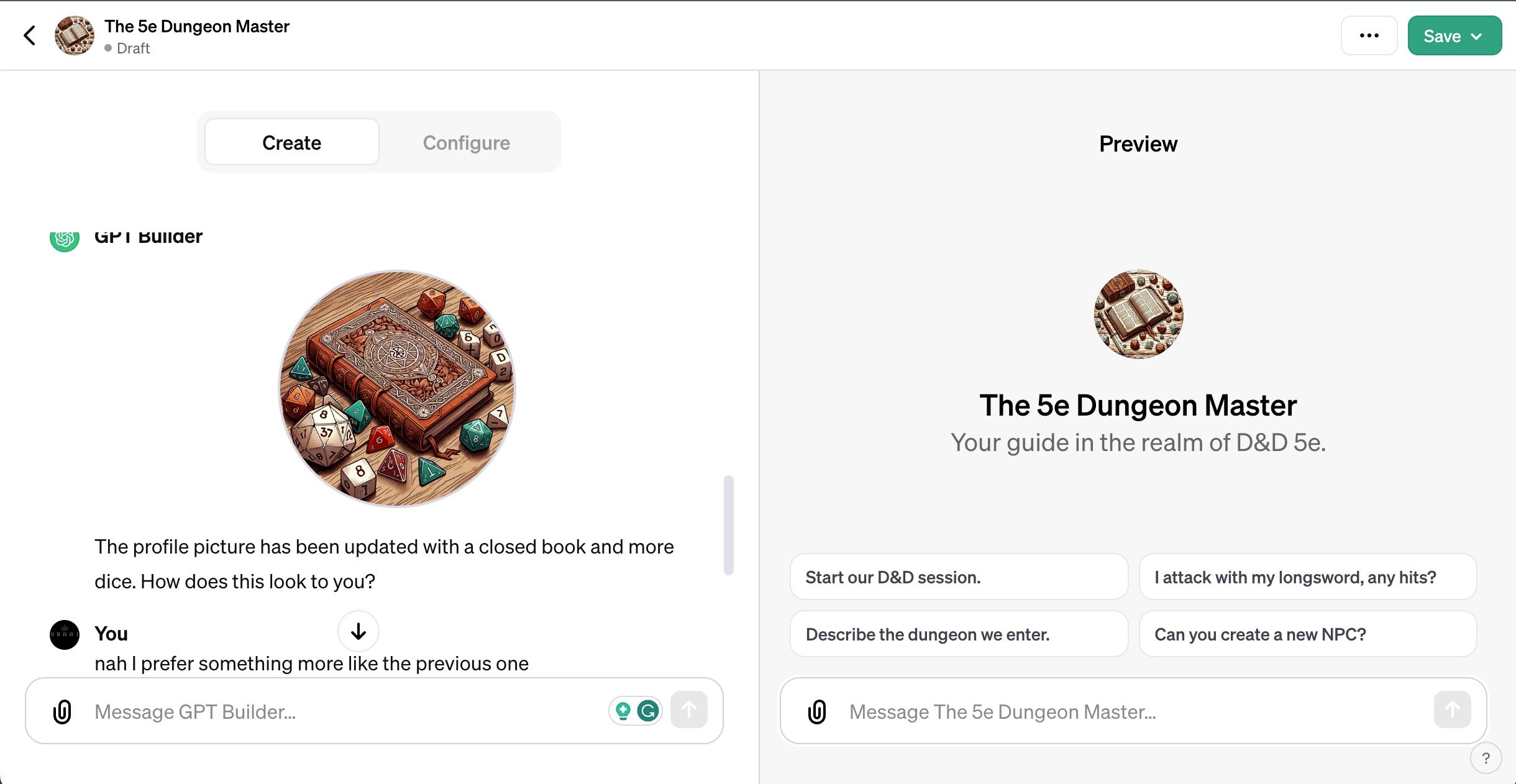Select the Create tab
Screen dimensions: 1516x784
pyautogui.click(x=291, y=142)
